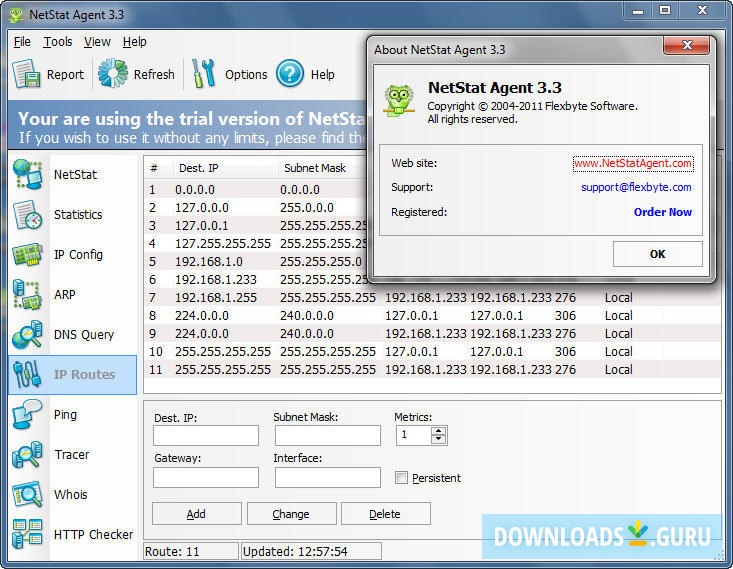The width and height of the screenshot is (733, 569).
Task: Select the Whois sidebar icon
Action: click(28, 494)
